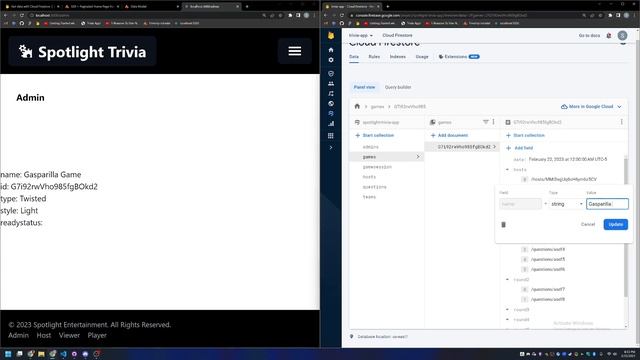
Task: Expand More in Google Cloud dropdown
Action: (x=591, y=107)
